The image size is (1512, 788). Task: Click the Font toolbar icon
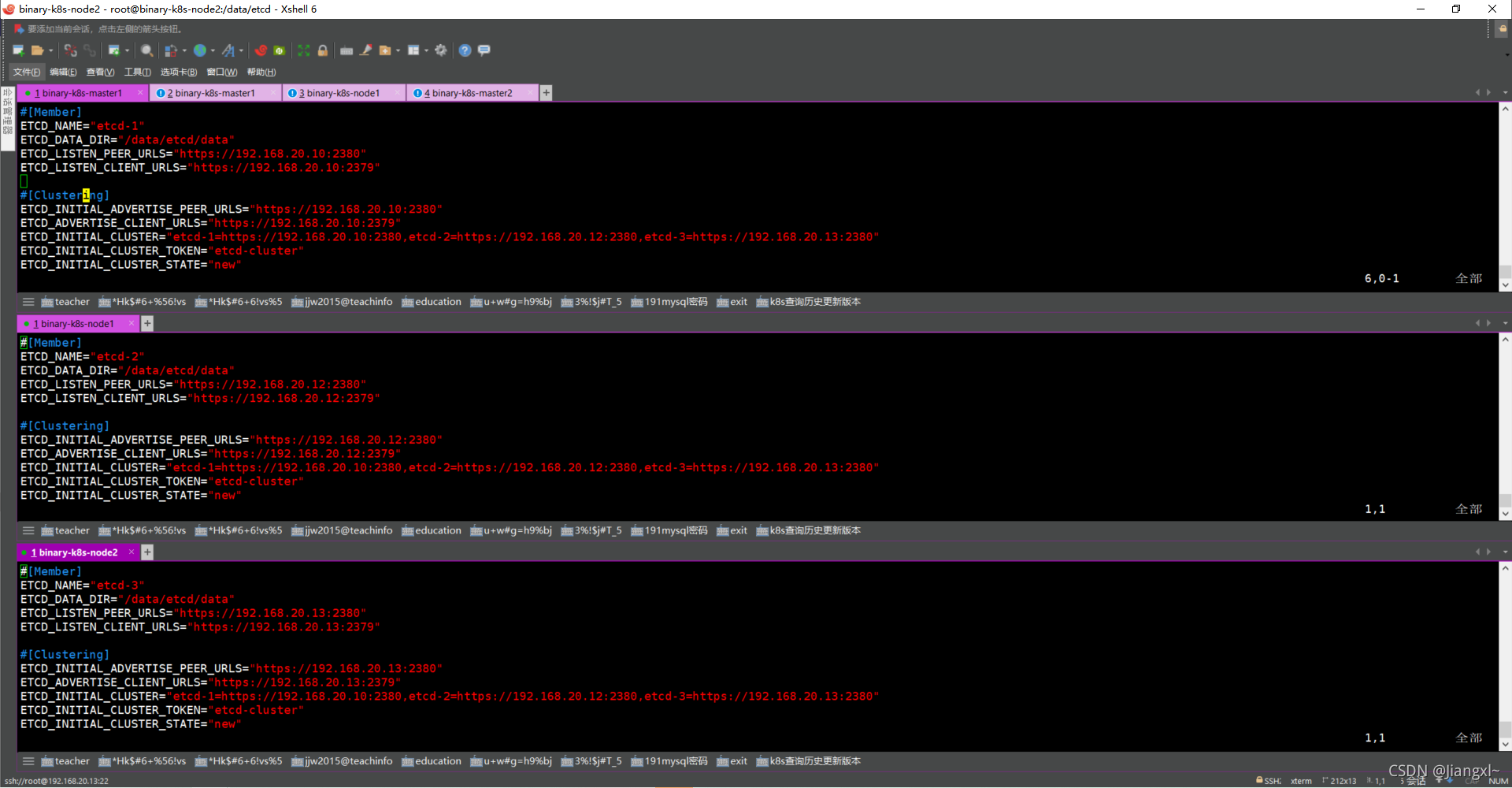tap(228, 50)
